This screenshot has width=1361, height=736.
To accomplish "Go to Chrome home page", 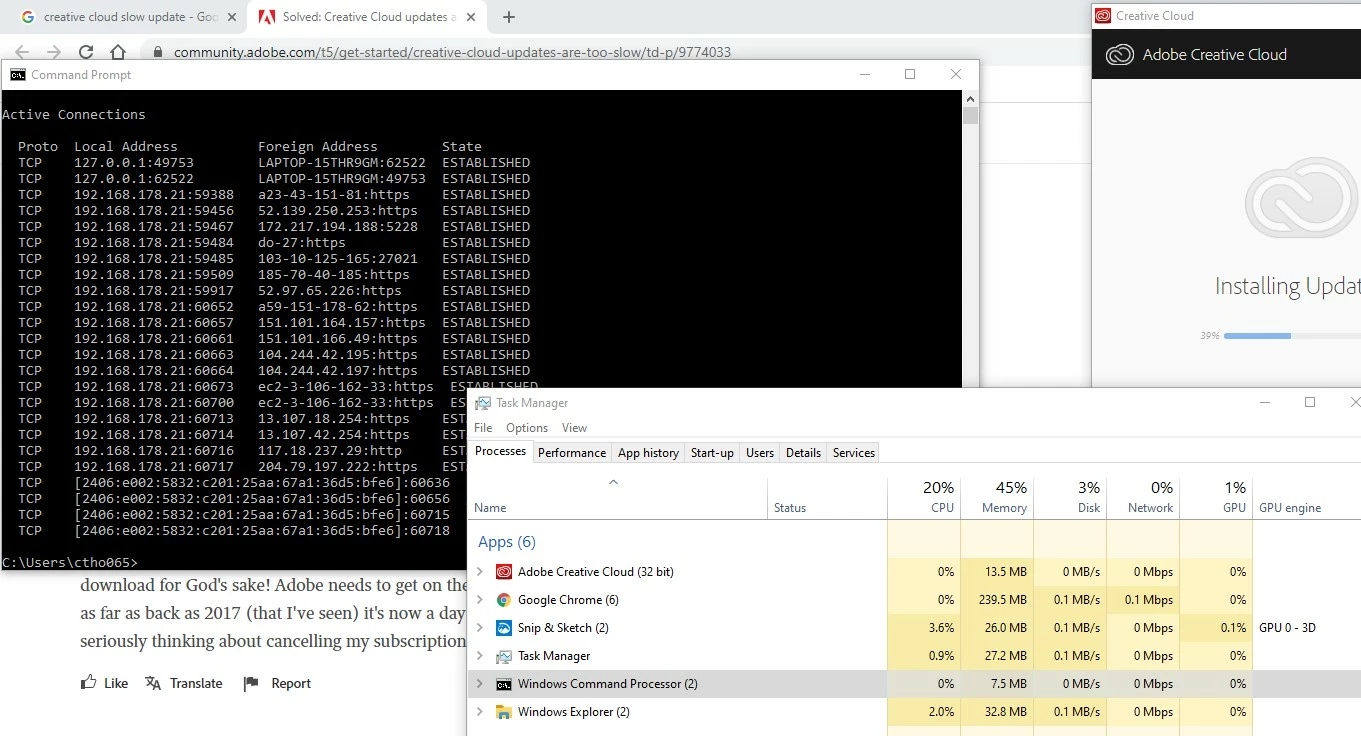I will tap(118, 52).
